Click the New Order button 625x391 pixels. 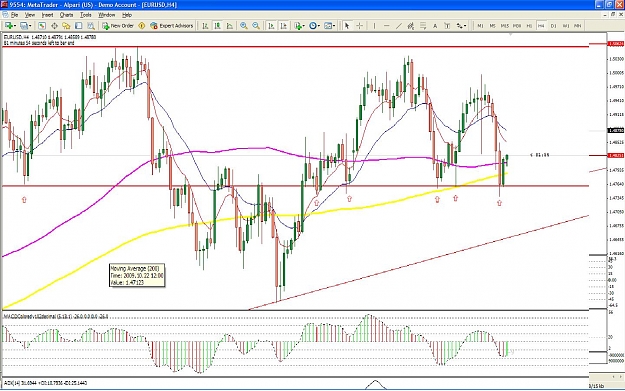point(118,26)
